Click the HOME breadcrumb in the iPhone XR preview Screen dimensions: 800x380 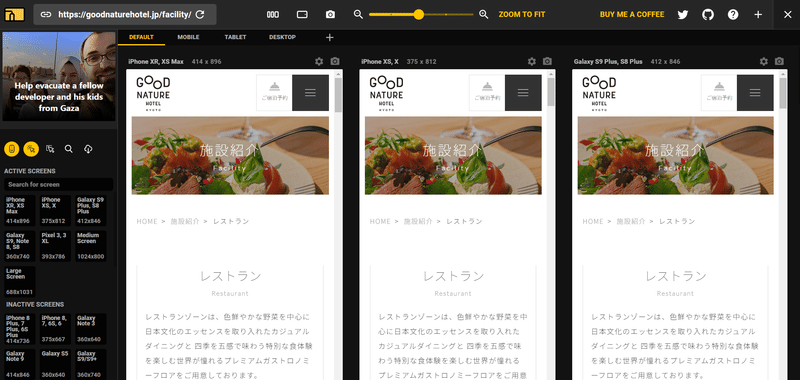pos(147,221)
